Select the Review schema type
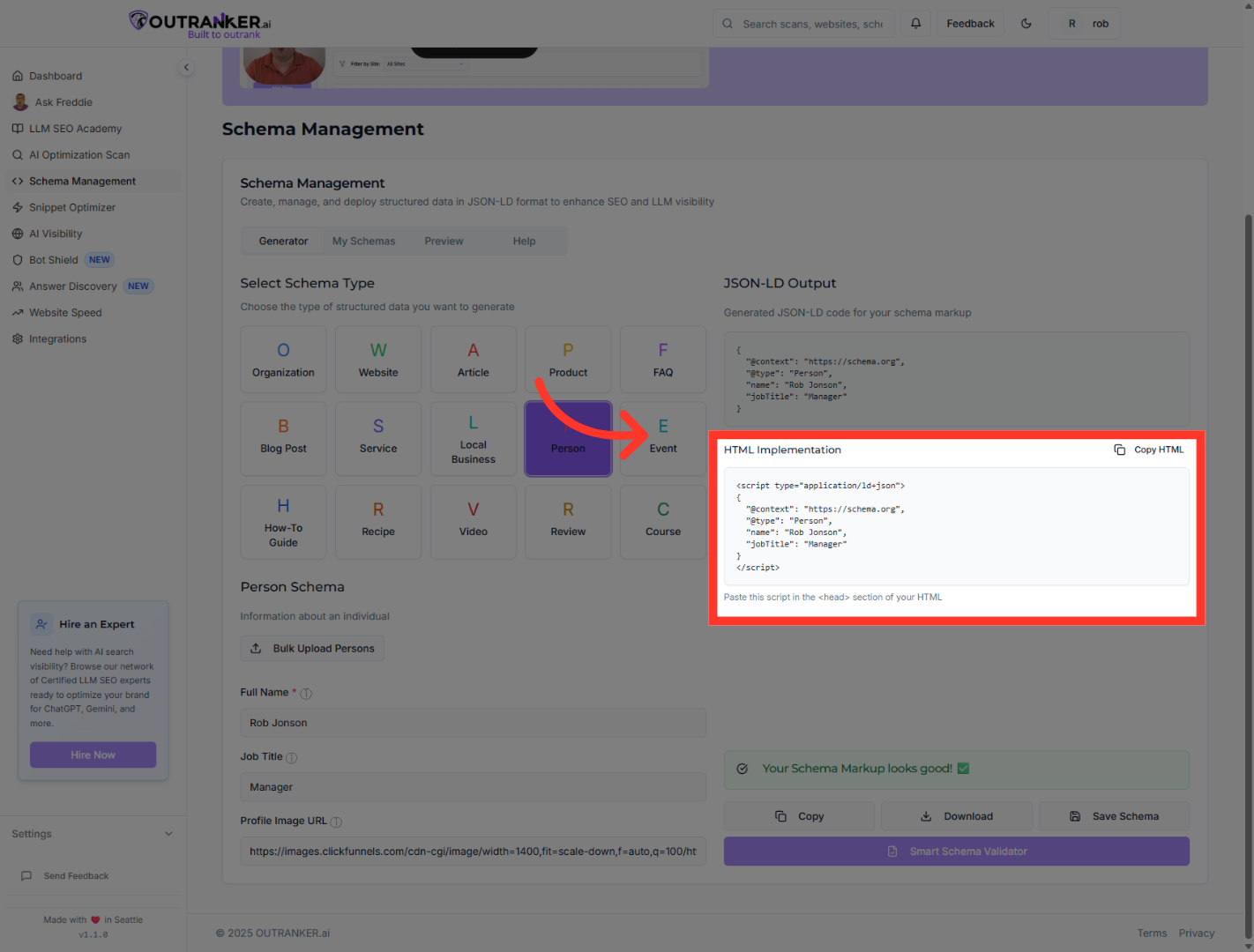Screen dimensions: 1254x952 tap(568, 523)
